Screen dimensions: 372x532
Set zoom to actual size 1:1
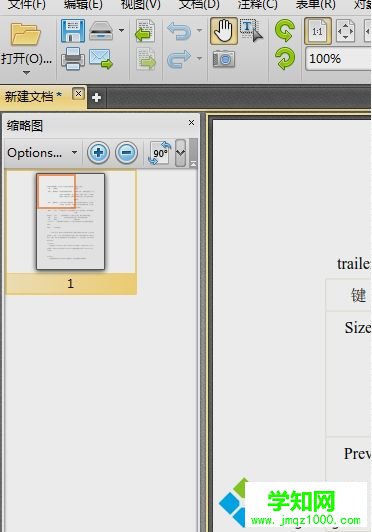(318, 31)
